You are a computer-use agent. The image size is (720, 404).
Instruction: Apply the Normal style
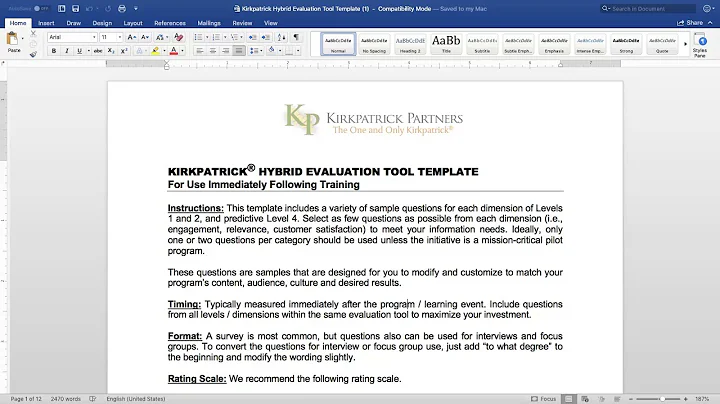click(338, 44)
